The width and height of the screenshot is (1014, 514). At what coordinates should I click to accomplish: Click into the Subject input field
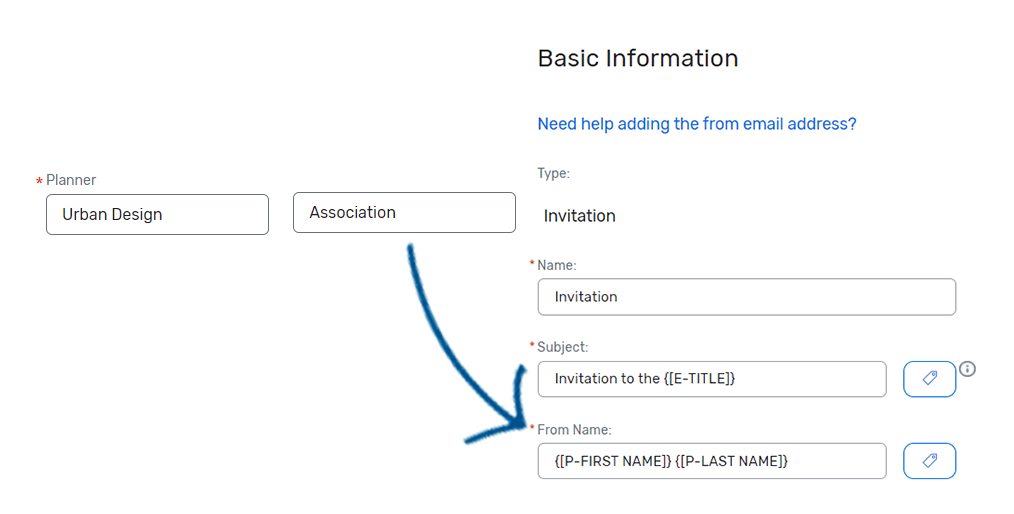coord(711,379)
